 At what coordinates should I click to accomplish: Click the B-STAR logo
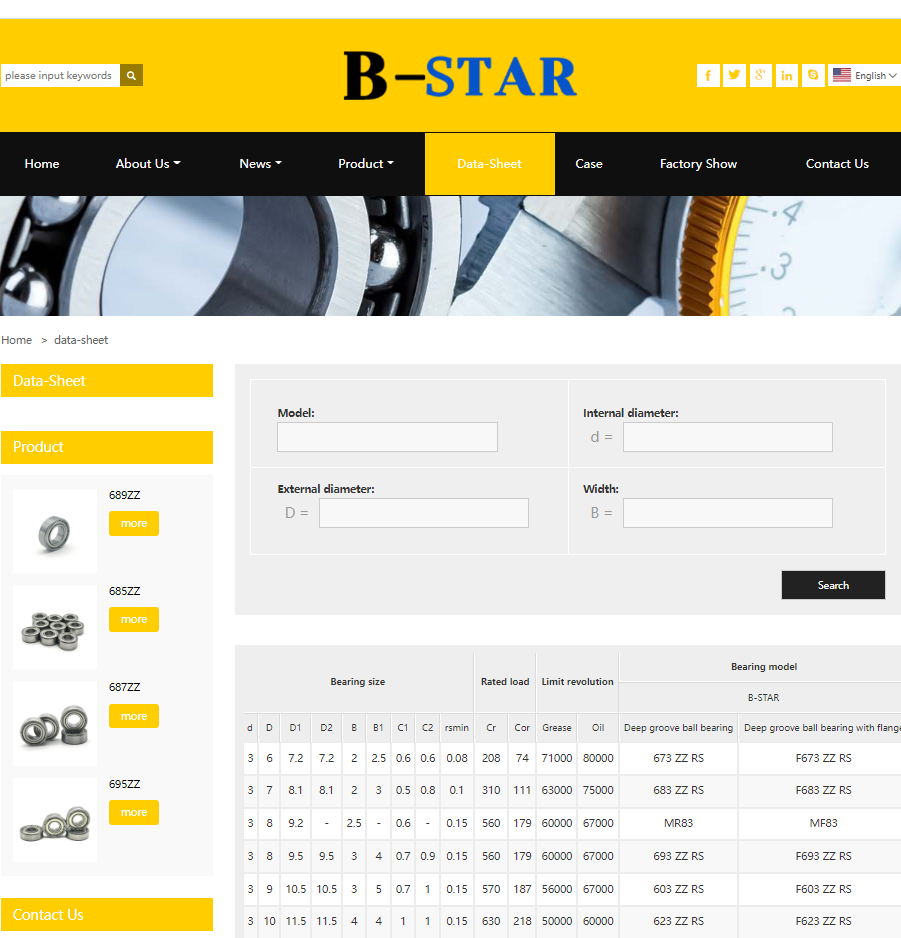point(460,76)
